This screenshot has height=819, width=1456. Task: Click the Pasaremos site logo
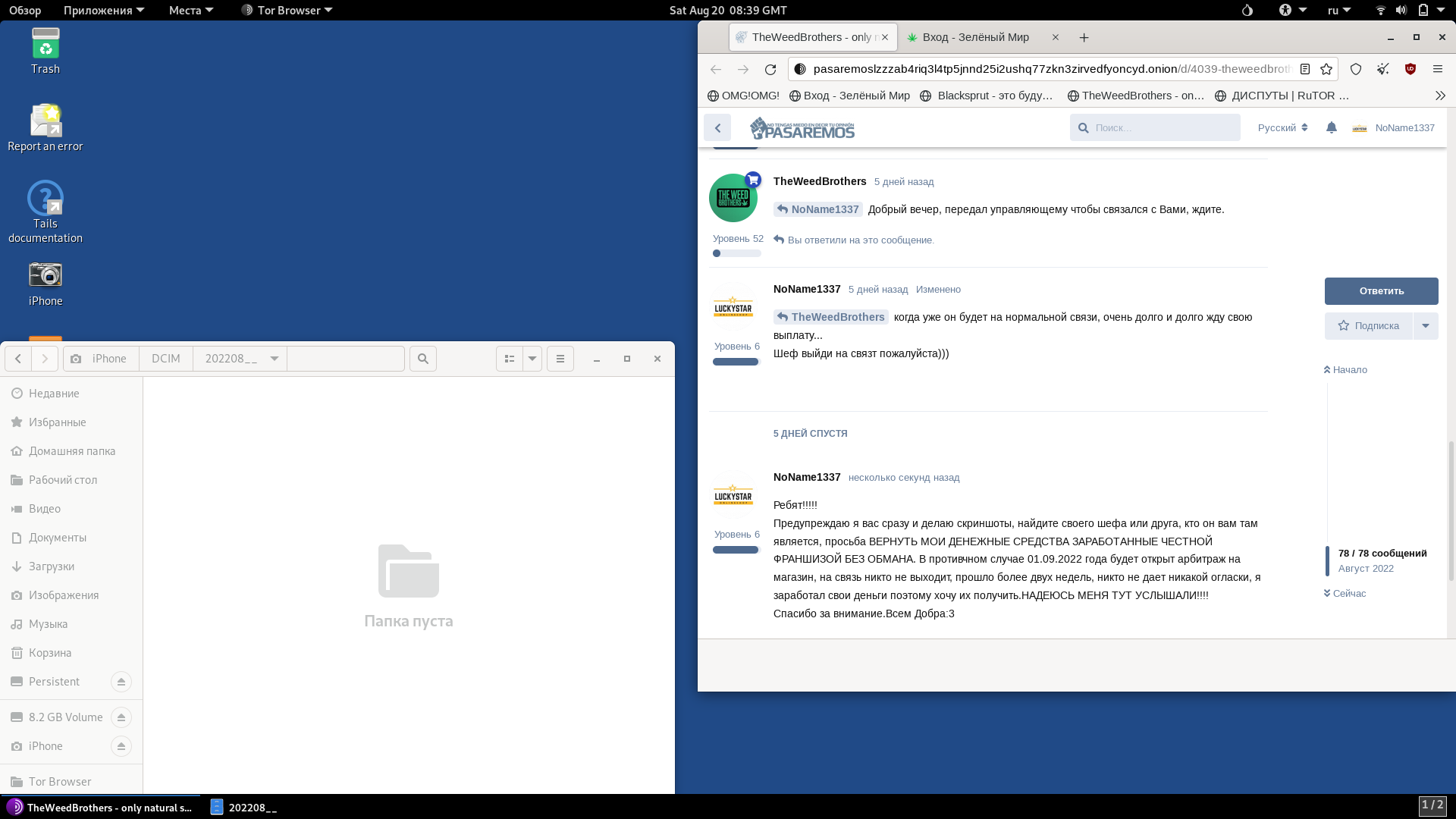coord(802,128)
